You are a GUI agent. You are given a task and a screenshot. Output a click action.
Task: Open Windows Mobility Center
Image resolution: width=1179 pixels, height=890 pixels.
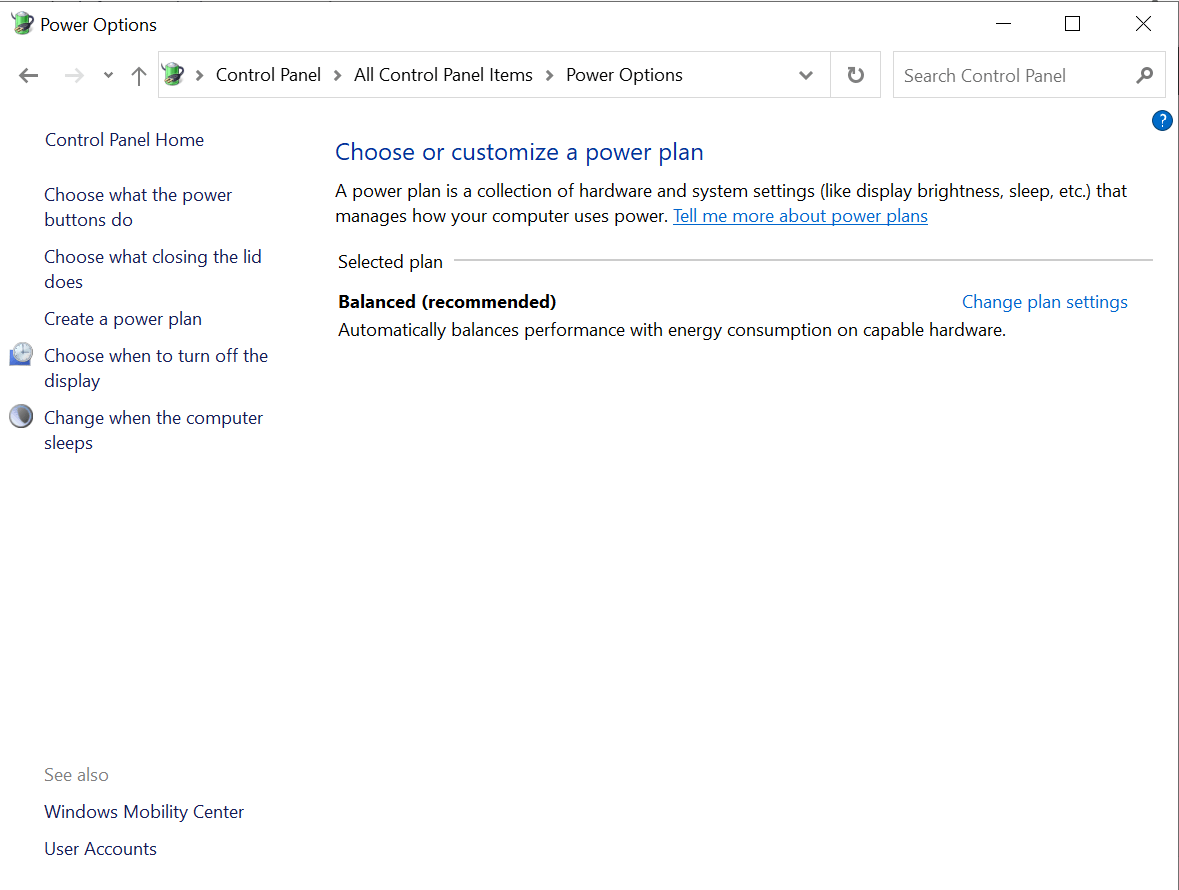(x=144, y=812)
